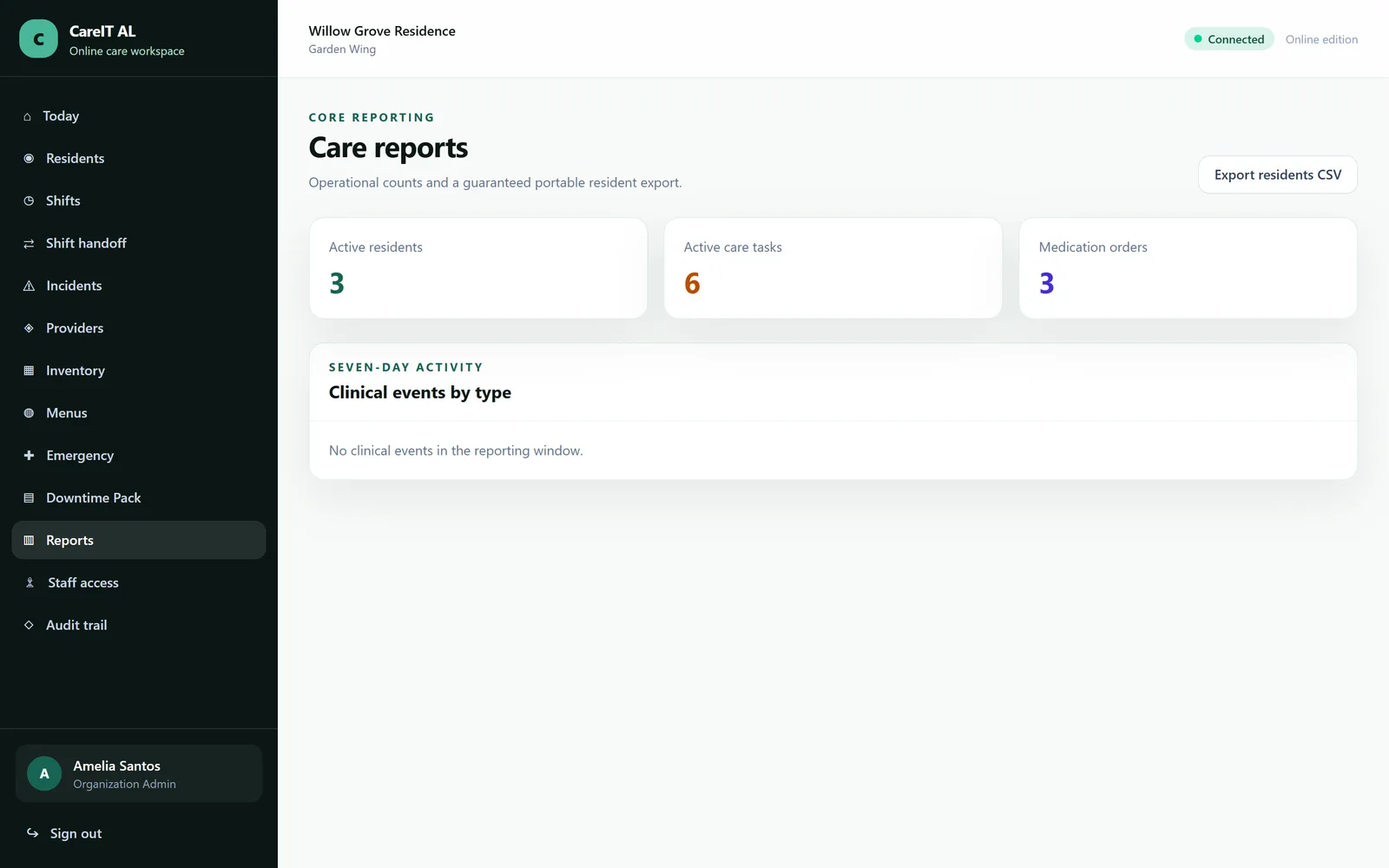Open Menus label in sidebar
The height and width of the screenshot is (868, 1389).
click(67, 414)
